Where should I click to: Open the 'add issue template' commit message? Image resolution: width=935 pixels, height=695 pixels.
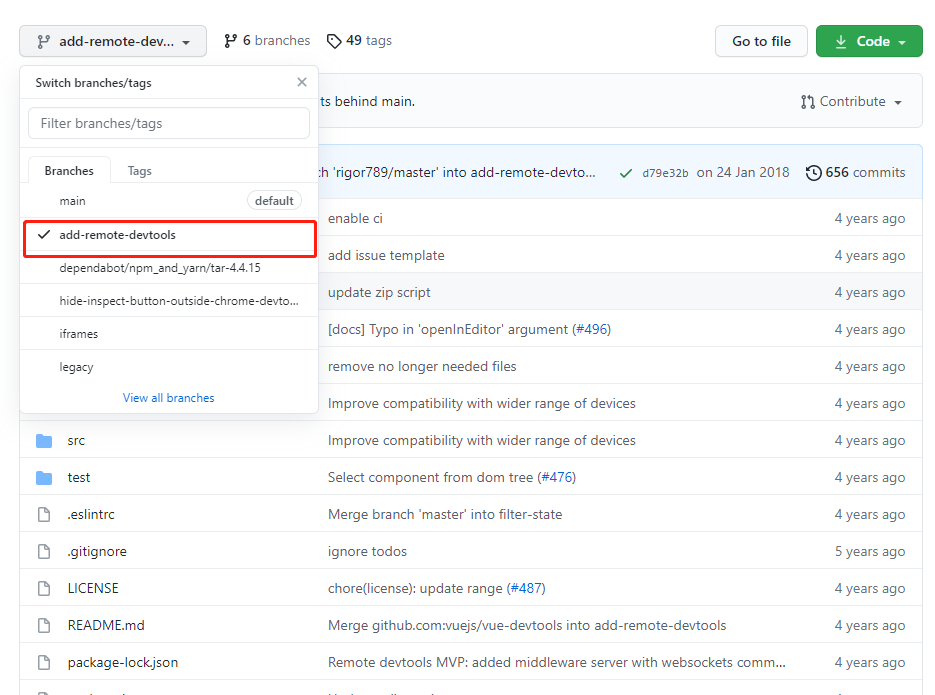click(386, 256)
